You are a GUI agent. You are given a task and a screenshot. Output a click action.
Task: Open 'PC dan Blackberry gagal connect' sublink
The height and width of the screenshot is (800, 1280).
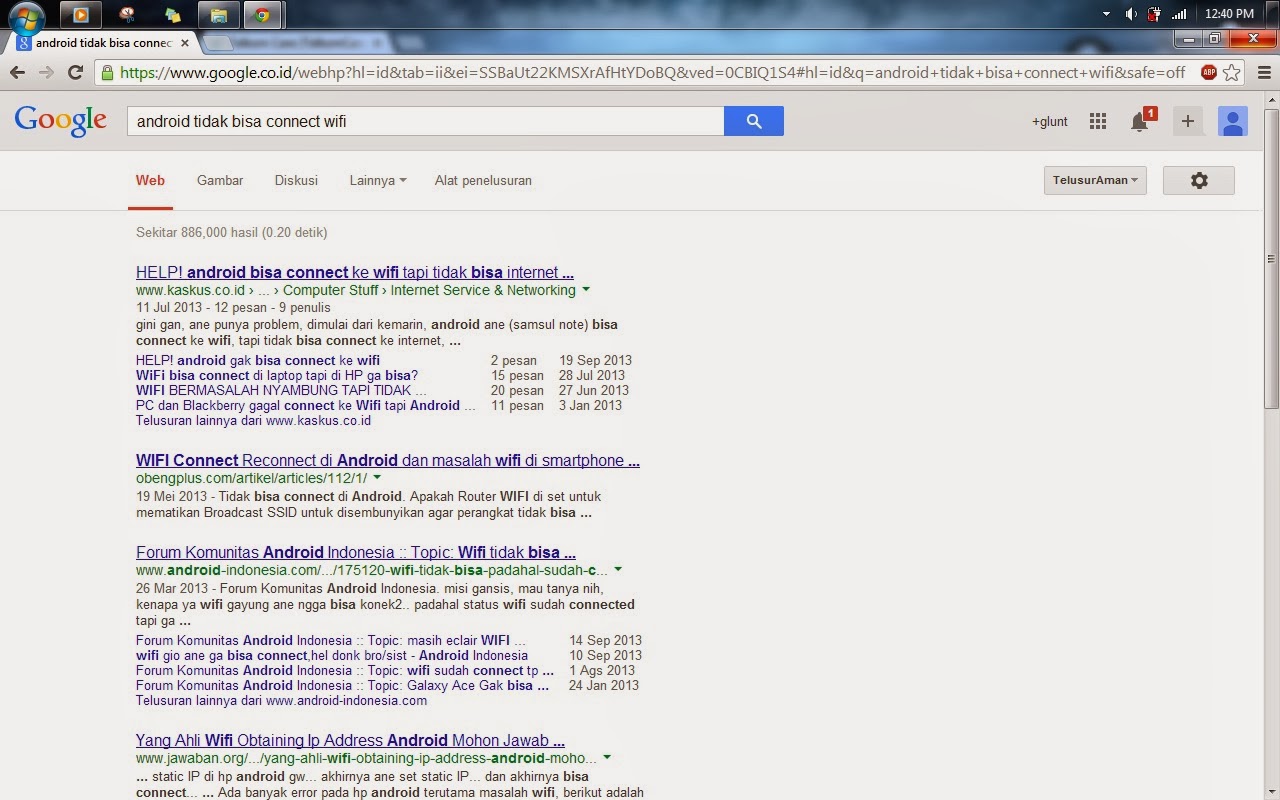[x=306, y=405]
